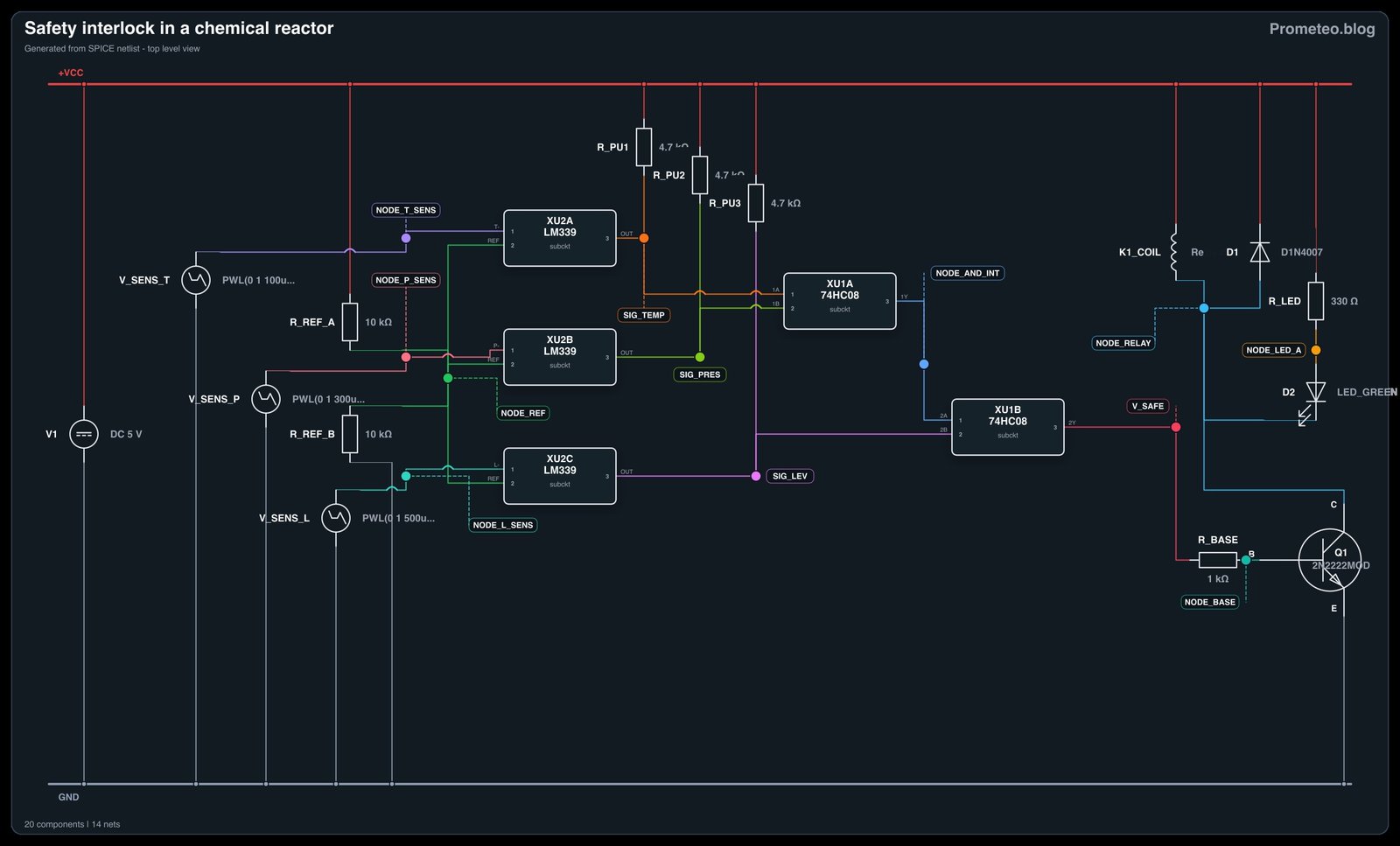Click the 'PWL(0 1 100u...' value text
Screen dimensions: 1400x846
tap(258, 280)
